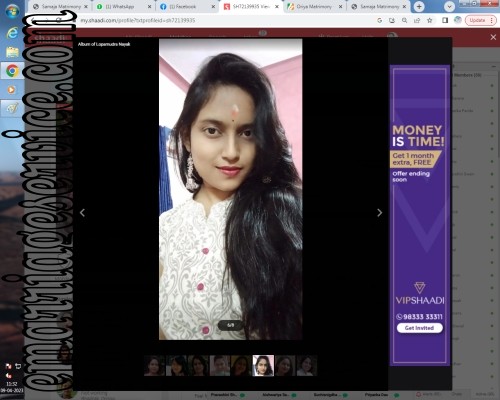This screenshot has width=500, height=400.
Task: Click the phone number 98333 33311 in ad
Action: [419, 317]
